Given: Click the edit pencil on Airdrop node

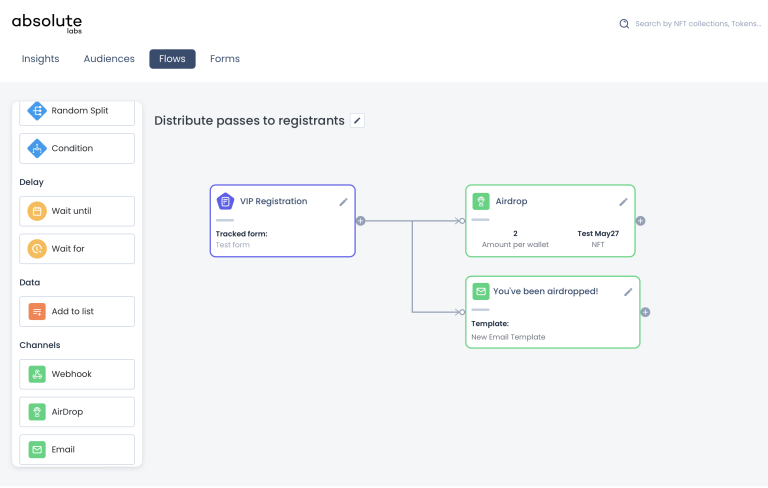Looking at the screenshot, I should pos(623,202).
